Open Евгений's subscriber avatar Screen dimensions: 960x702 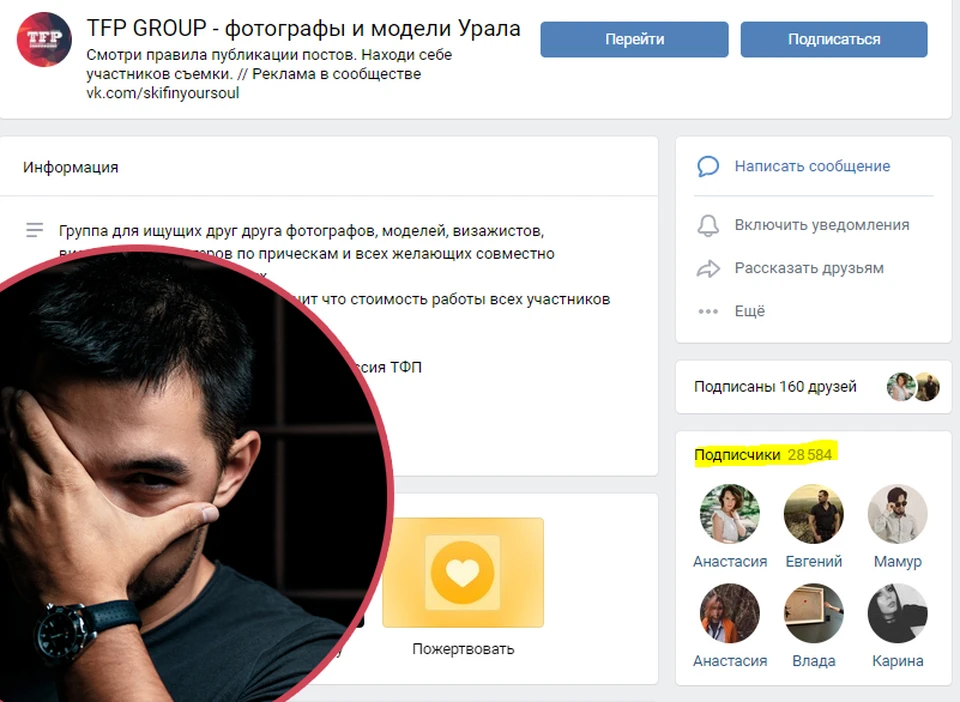coord(814,514)
